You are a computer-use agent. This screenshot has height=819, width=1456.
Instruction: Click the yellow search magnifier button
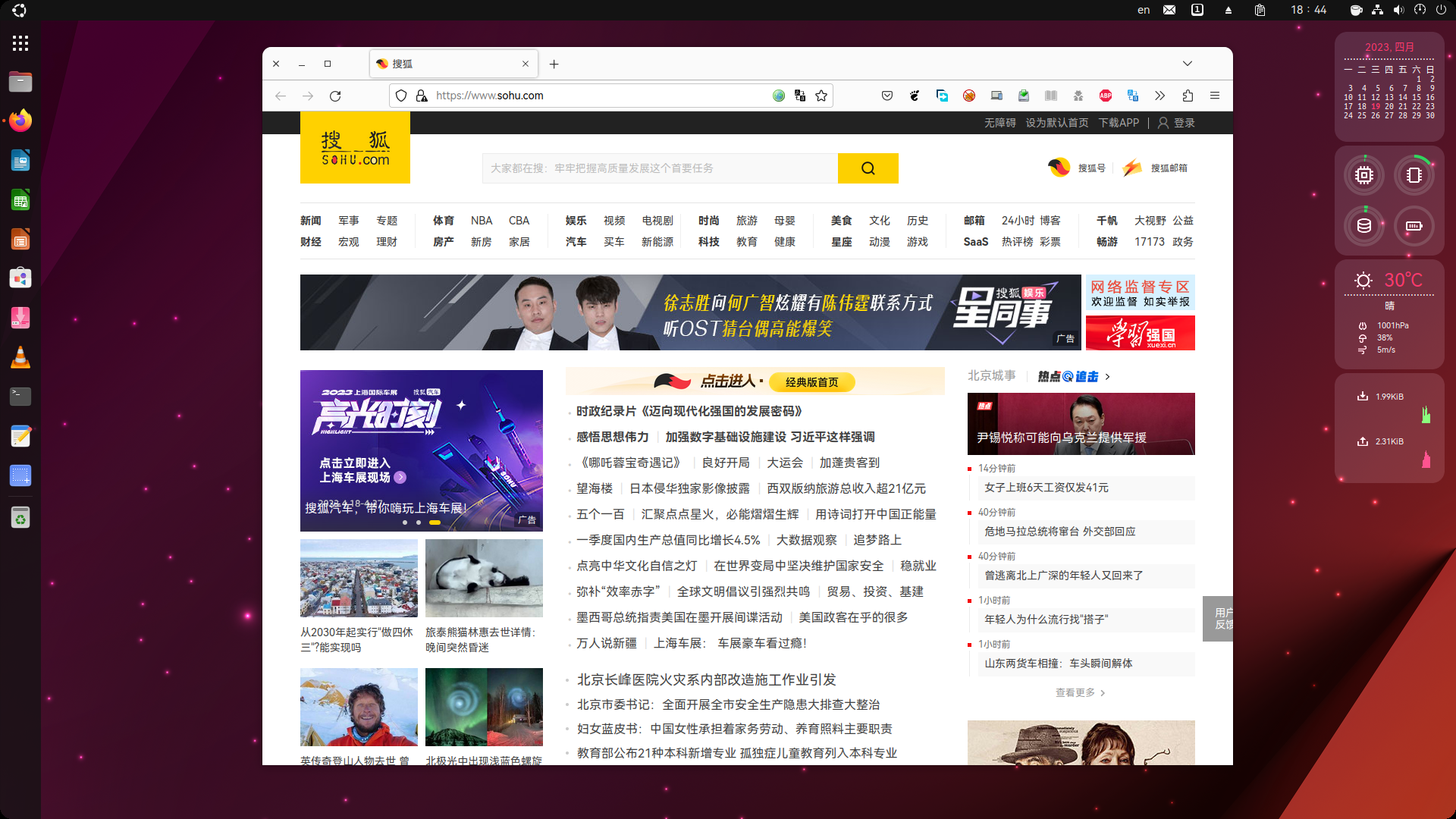pos(868,168)
